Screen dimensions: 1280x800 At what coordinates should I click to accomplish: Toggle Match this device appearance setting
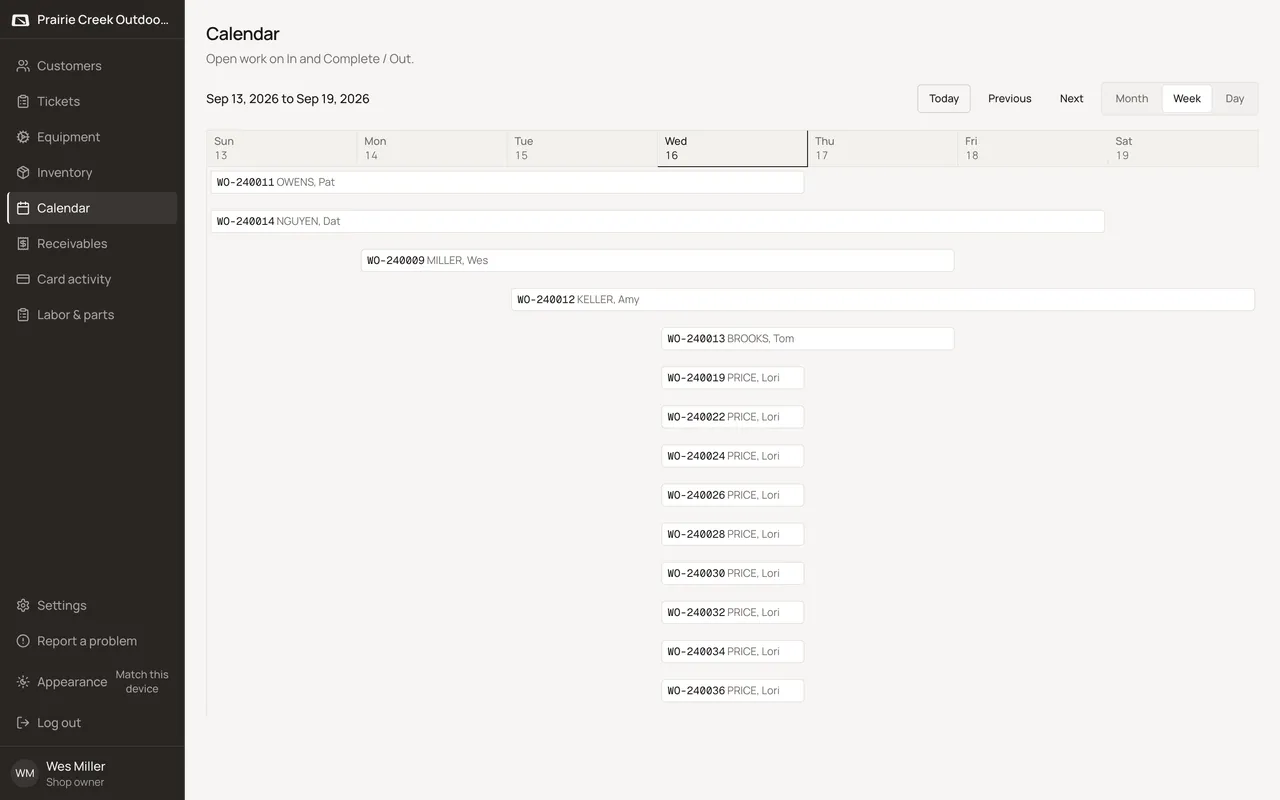point(142,682)
